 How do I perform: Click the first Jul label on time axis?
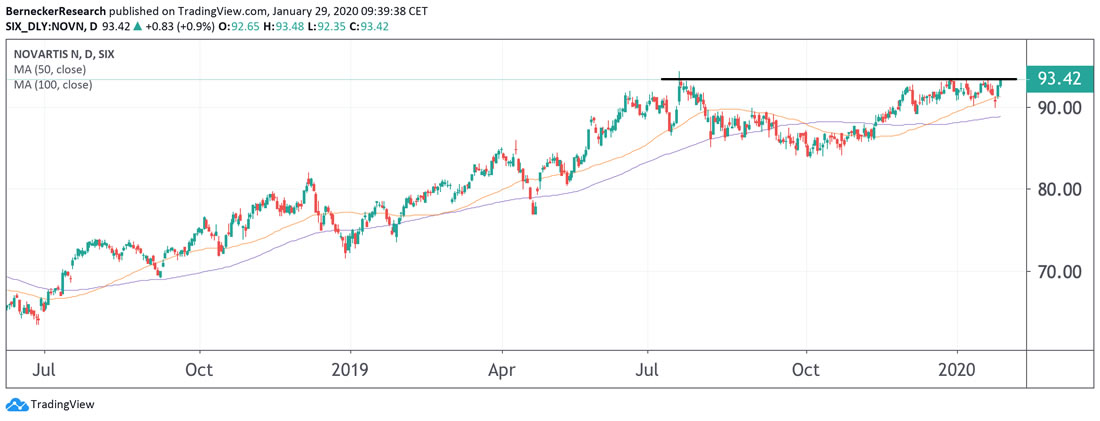(45, 370)
